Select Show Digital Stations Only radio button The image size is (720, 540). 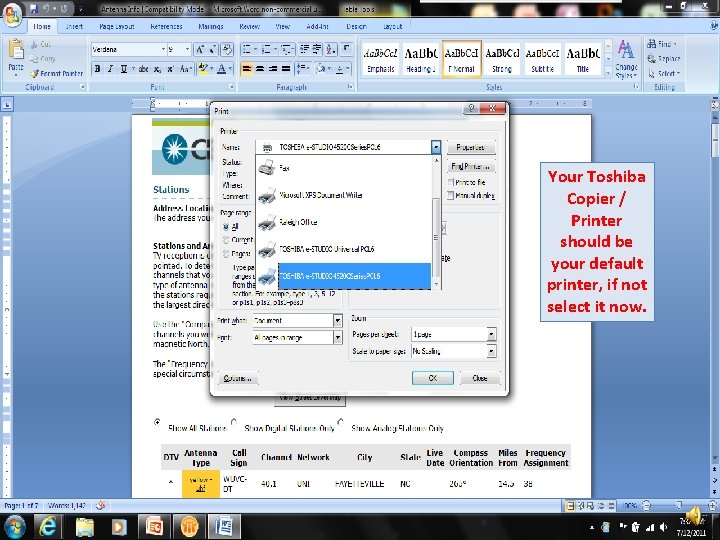point(234,422)
